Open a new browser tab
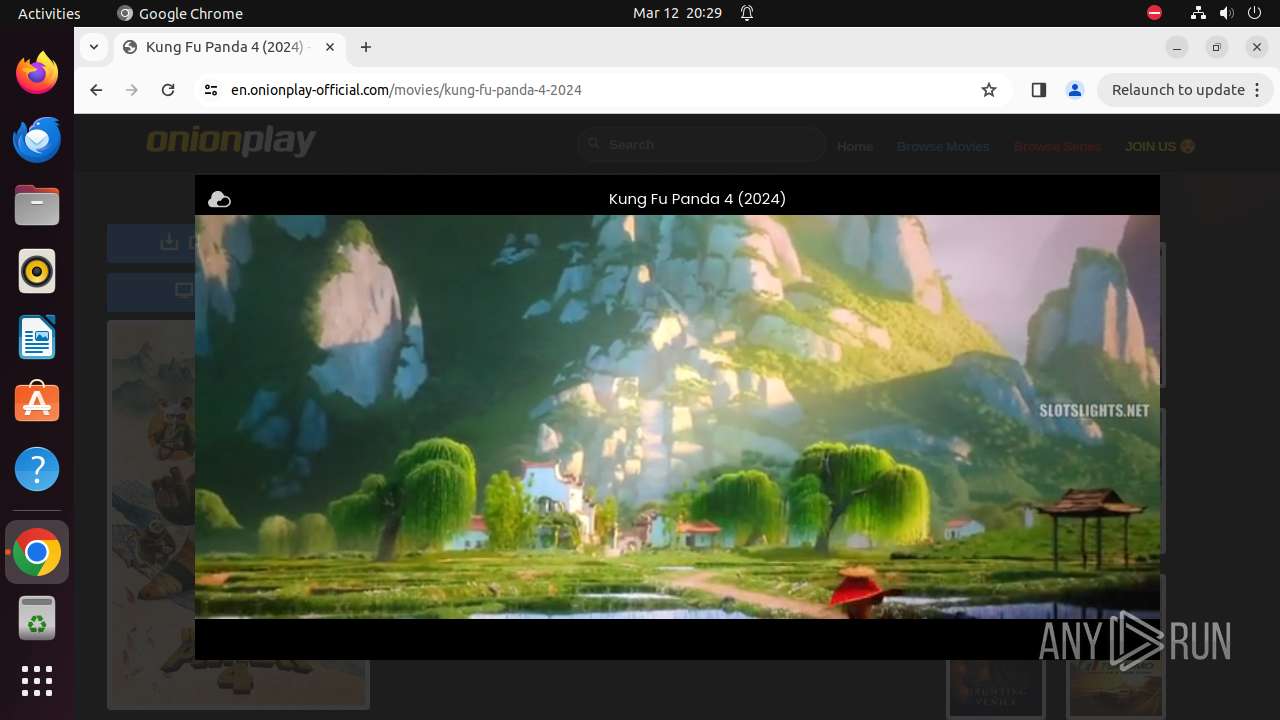Viewport: 1280px width, 720px height. tap(366, 47)
